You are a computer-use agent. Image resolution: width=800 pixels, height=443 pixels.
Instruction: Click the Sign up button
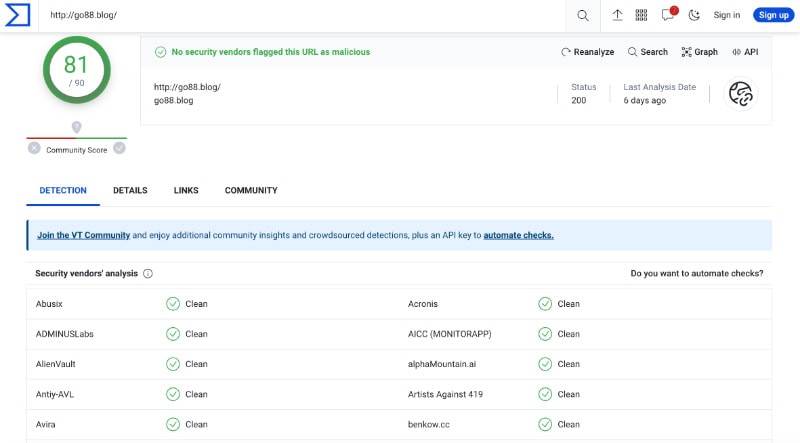click(773, 15)
